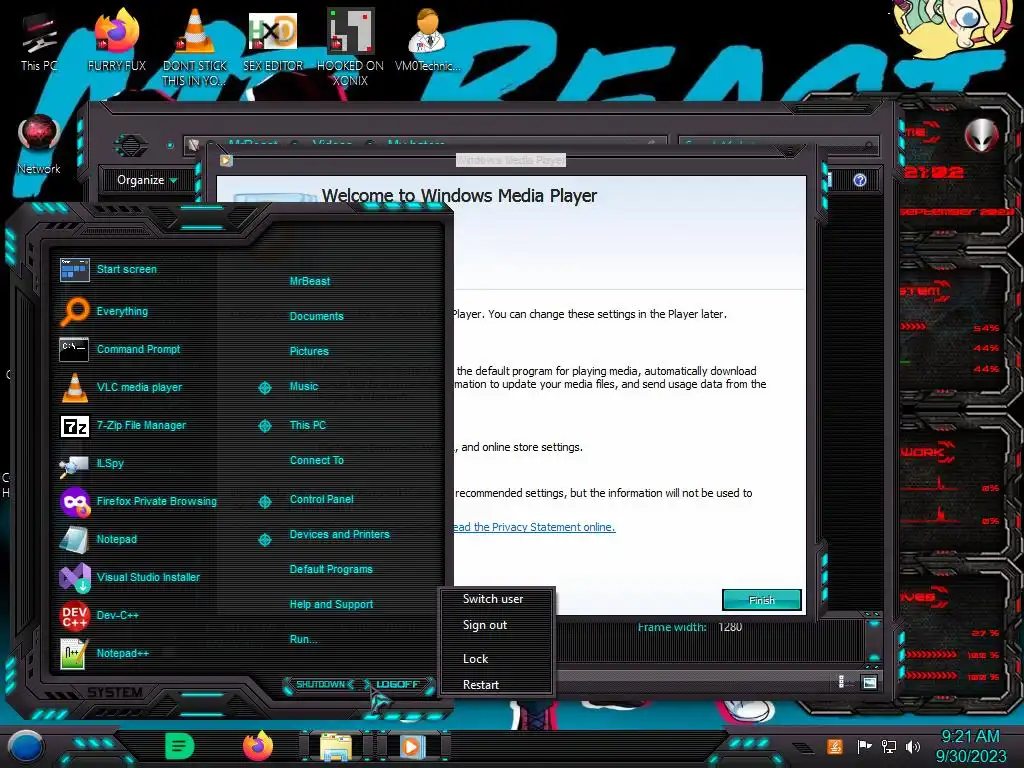The width and height of the screenshot is (1024, 768).
Task: Click the volume speaker tray icon
Action: click(913, 746)
